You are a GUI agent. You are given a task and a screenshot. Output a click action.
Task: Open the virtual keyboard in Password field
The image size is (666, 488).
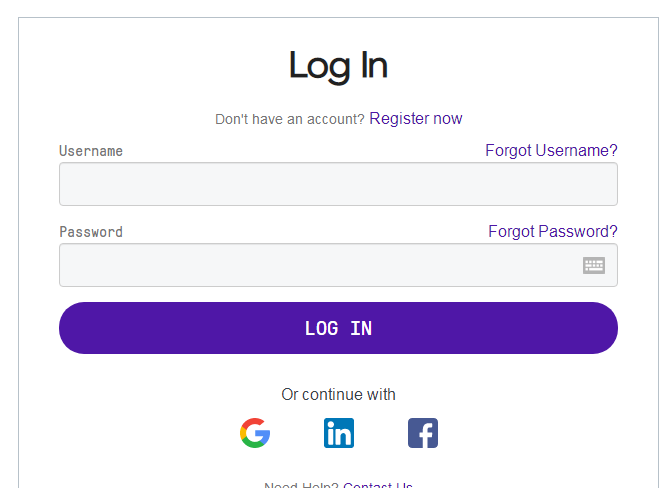(594, 265)
